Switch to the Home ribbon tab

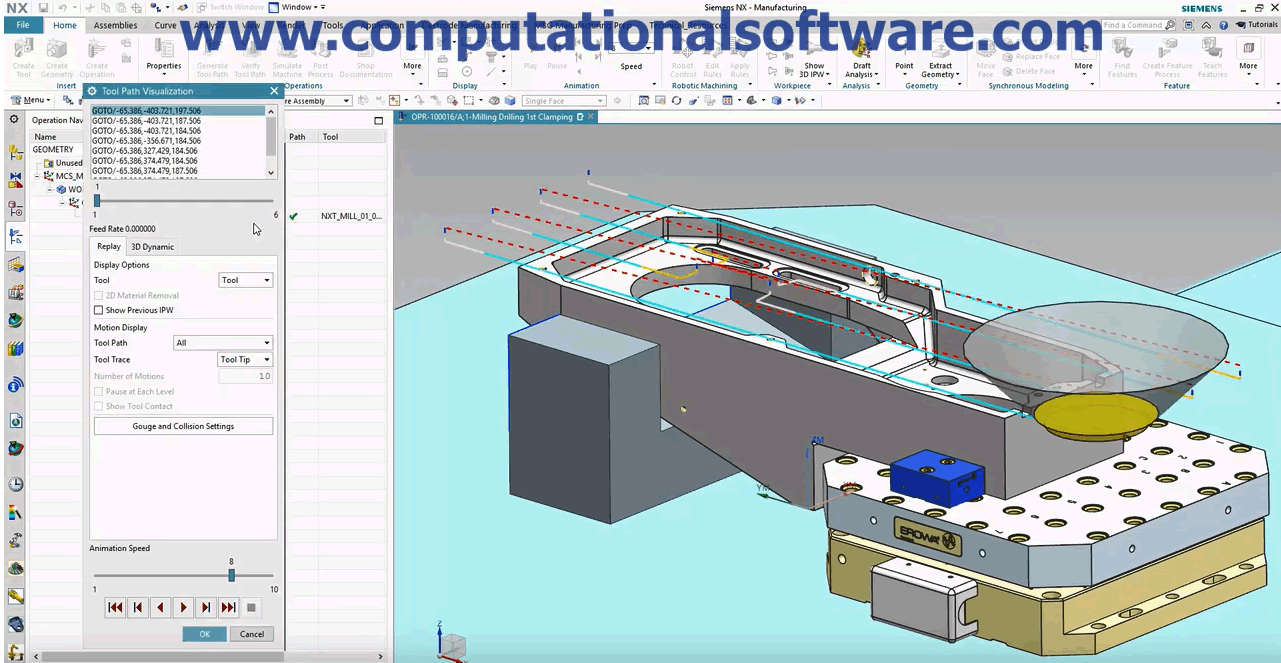click(64, 25)
